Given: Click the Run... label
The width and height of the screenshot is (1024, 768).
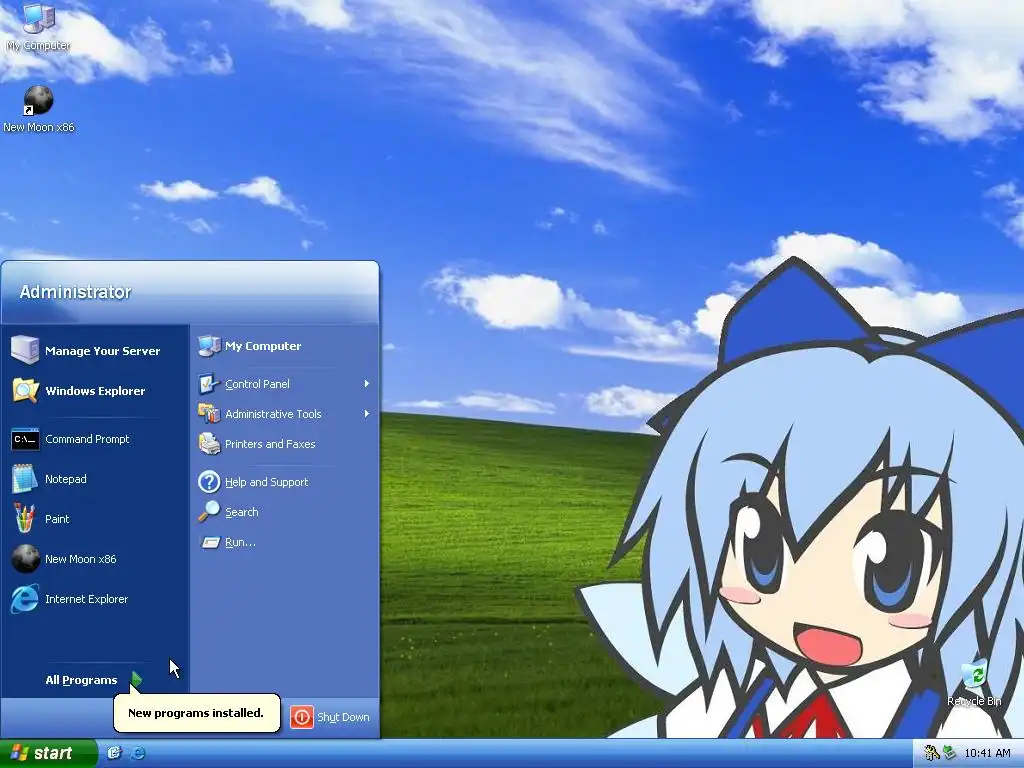Looking at the screenshot, I should click(240, 542).
